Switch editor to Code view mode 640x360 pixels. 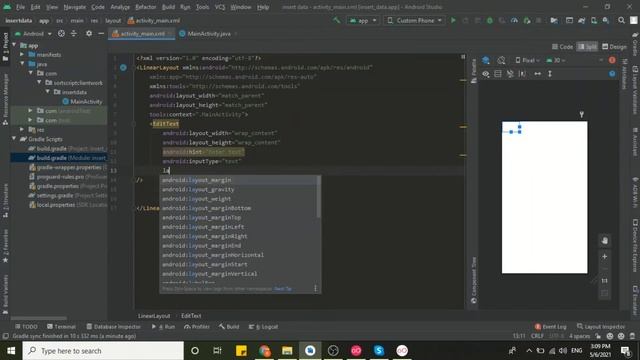(562, 47)
